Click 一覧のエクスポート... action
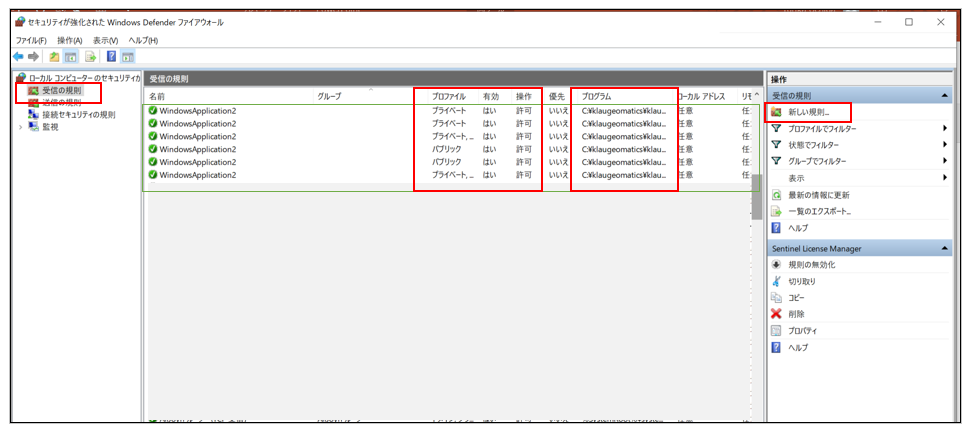Image resolution: width=973 pixels, height=434 pixels. pyautogui.click(x=819, y=212)
